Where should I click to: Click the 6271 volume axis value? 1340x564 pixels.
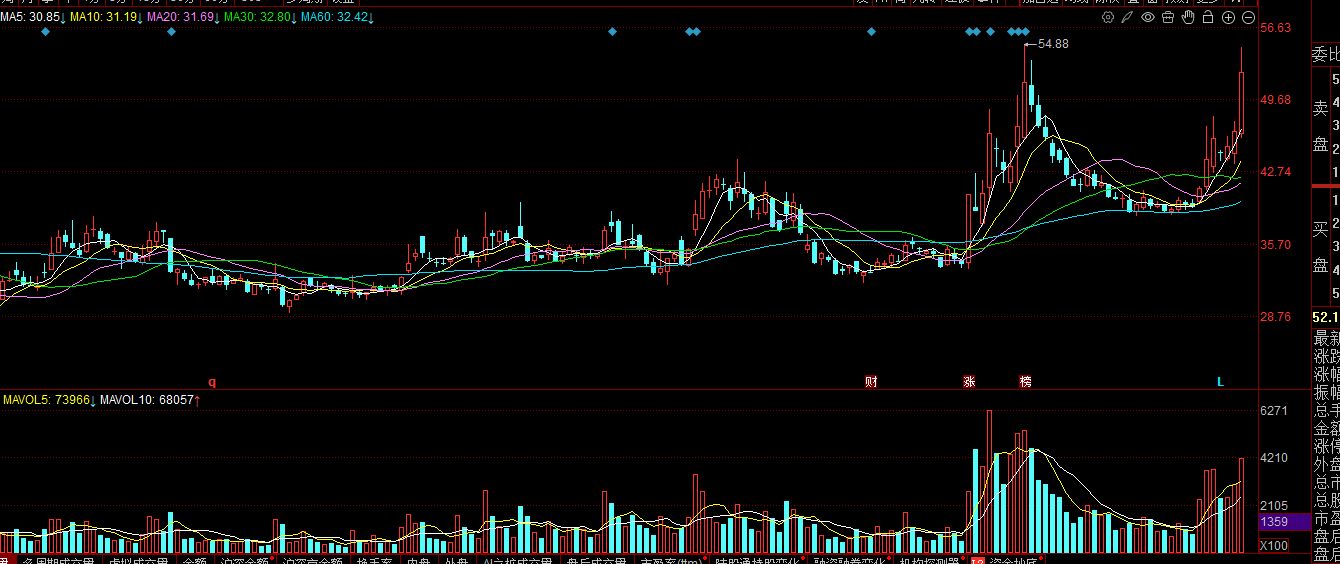(1274, 411)
